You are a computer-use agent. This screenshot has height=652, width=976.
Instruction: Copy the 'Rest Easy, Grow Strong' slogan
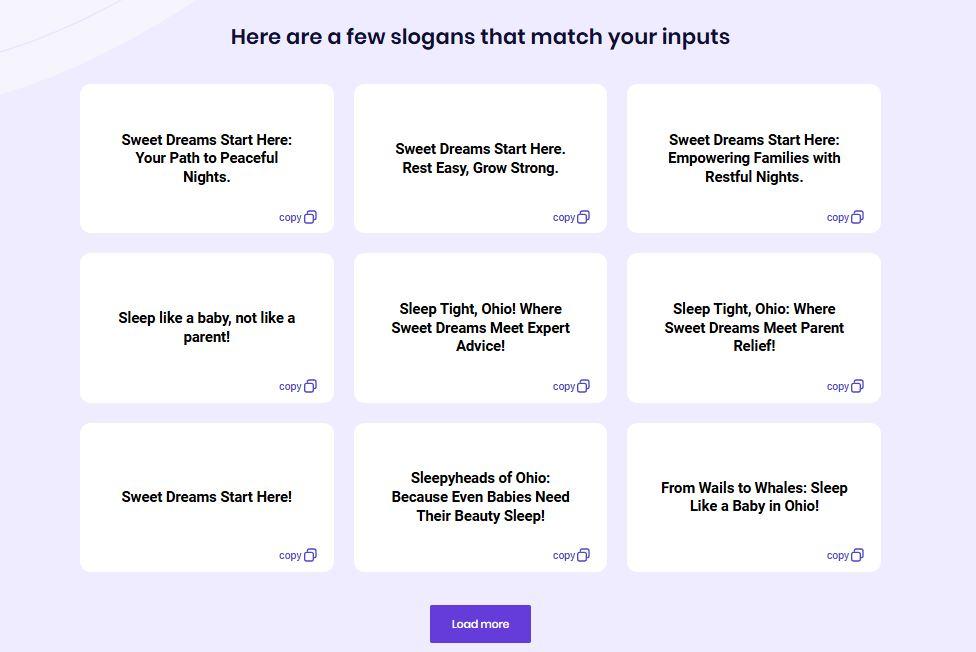(571, 217)
